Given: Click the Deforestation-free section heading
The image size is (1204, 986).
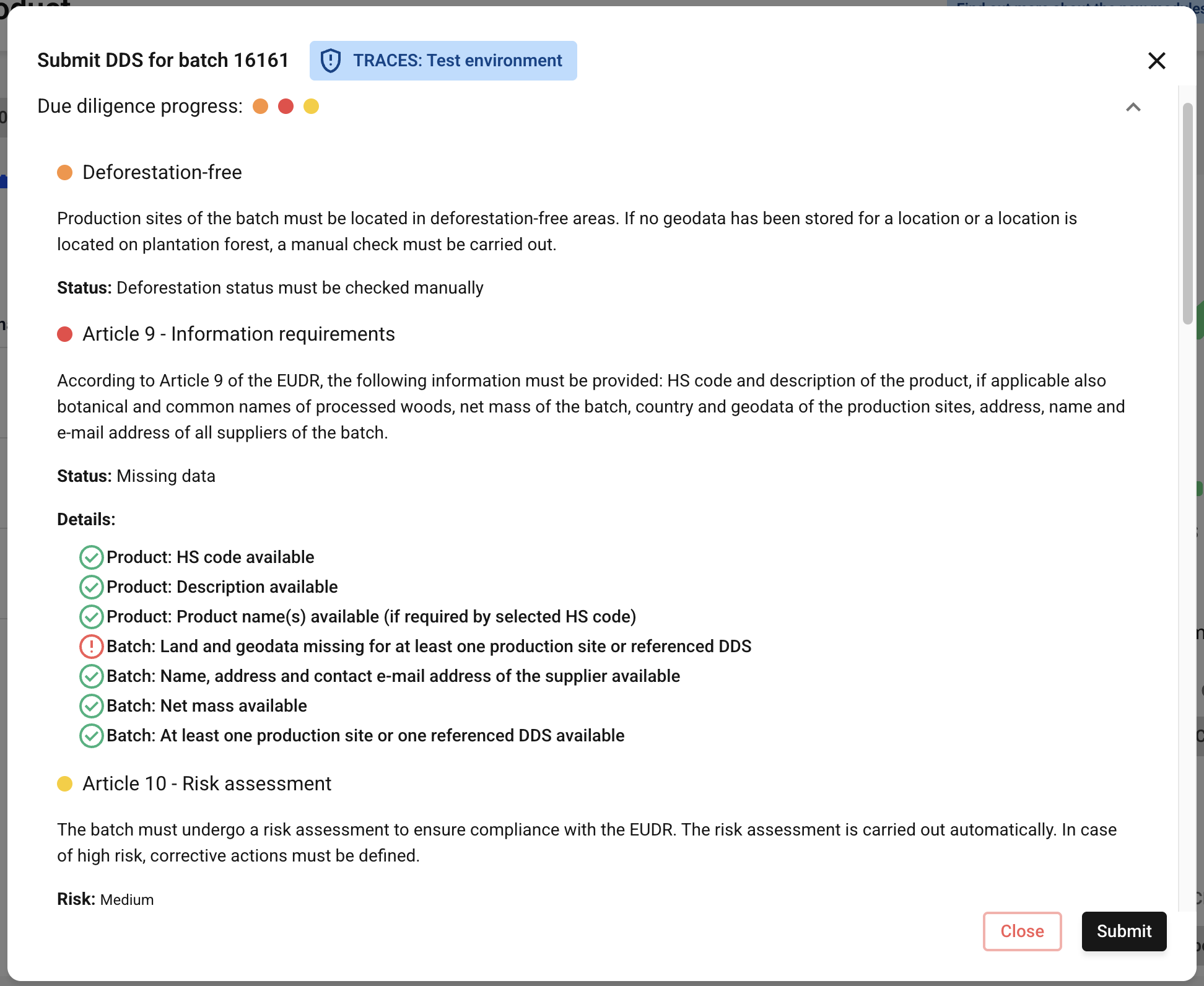Looking at the screenshot, I should [162, 173].
